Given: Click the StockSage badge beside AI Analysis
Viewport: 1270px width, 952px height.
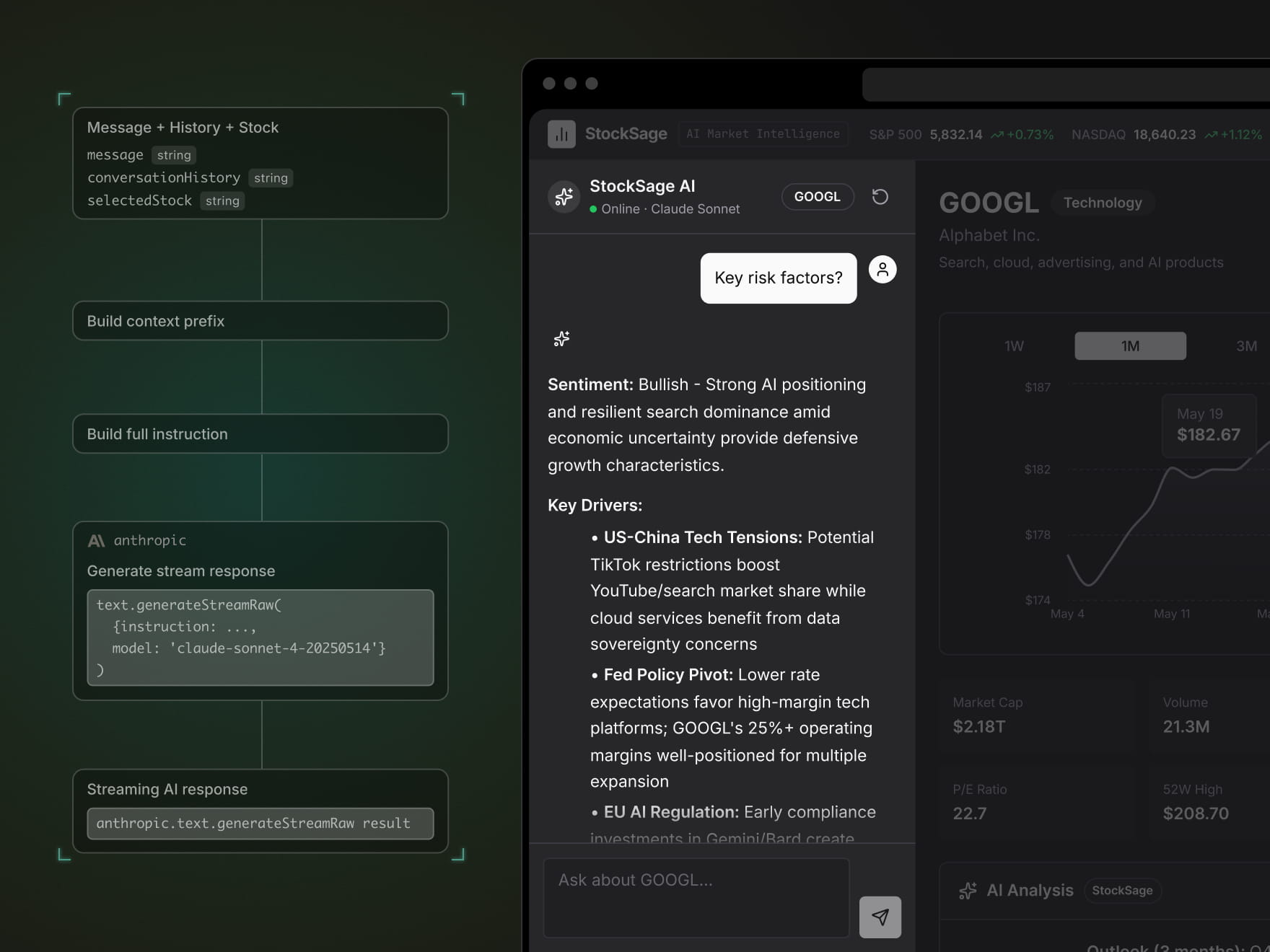Looking at the screenshot, I should coord(1122,891).
